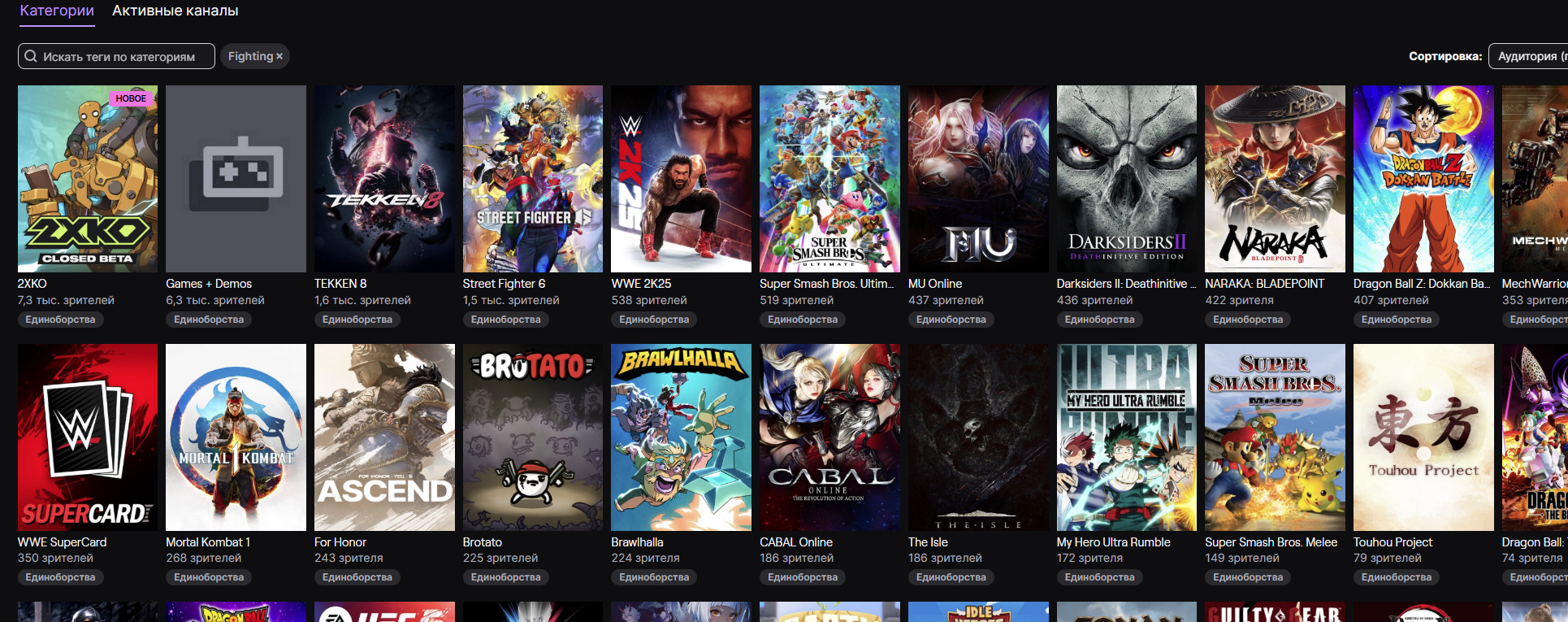Click the 'My Hero Ultra Rumble' title link
The width and height of the screenshot is (1568, 622).
(x=1114, y=542)
